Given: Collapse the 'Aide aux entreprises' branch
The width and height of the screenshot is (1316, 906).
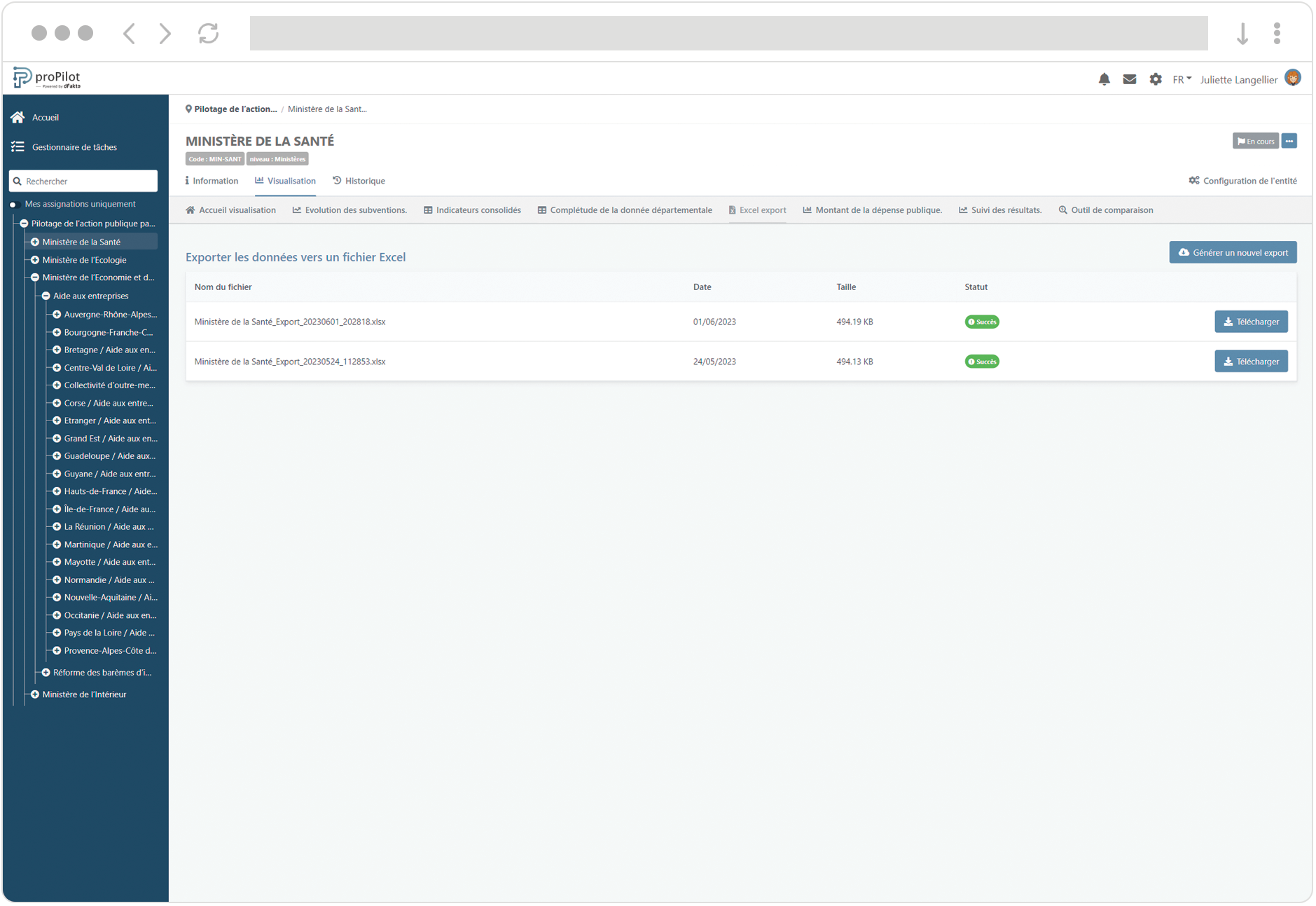Looking at the screenshot, I should point(46,296).
